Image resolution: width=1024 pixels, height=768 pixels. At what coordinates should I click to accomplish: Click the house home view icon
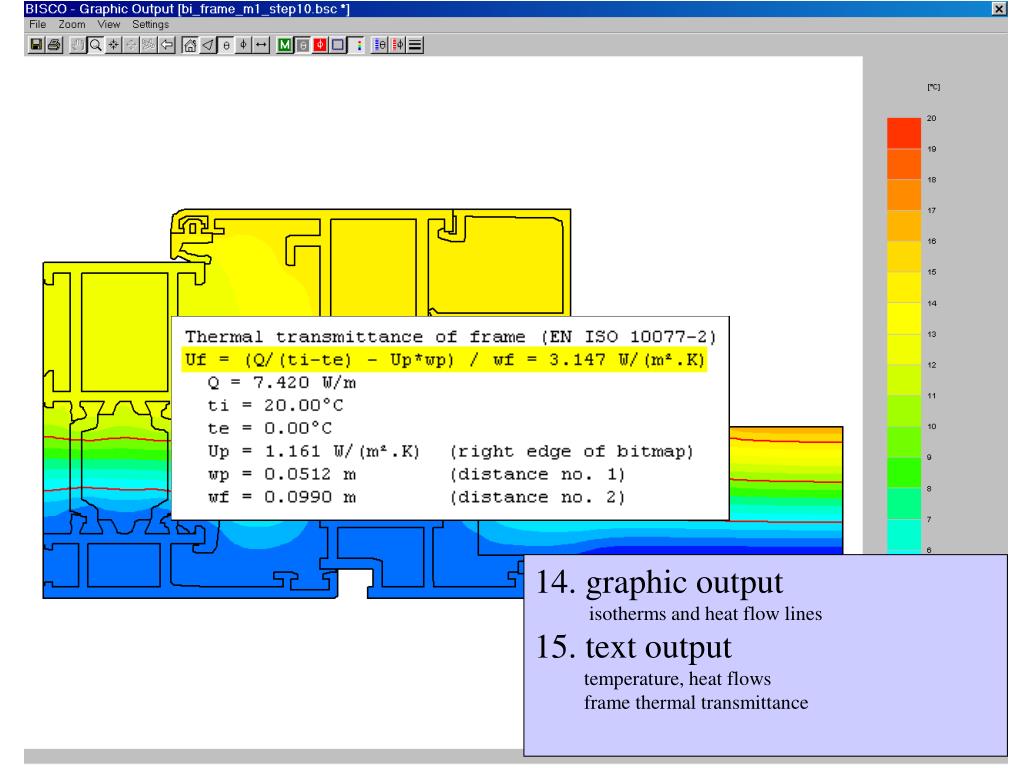190,45
